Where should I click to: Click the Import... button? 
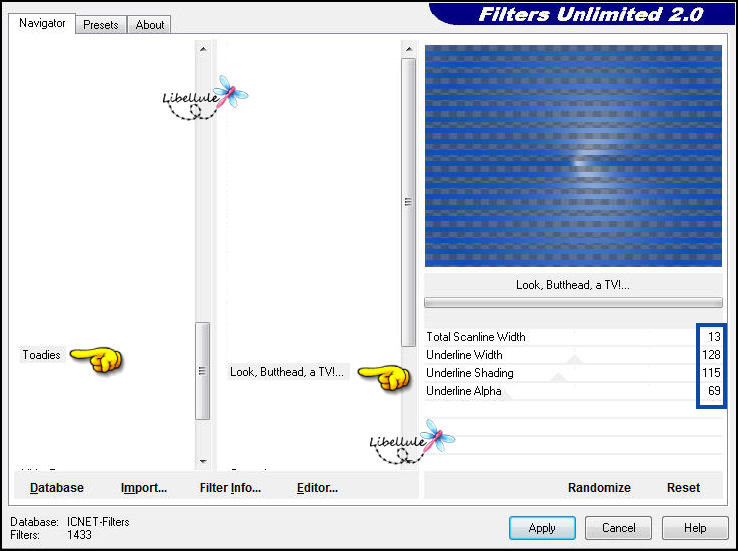[x=144, y=487]
